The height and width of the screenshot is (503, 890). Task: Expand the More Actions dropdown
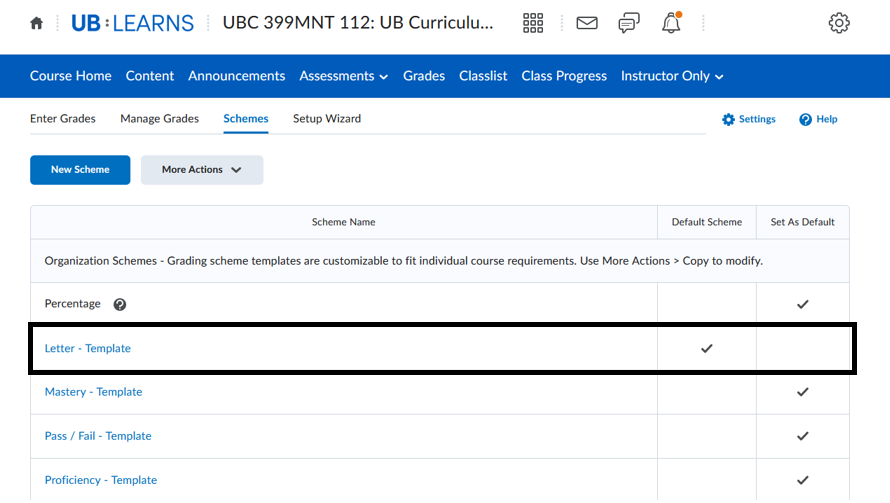pyautogui.click(x=202, y=170)
